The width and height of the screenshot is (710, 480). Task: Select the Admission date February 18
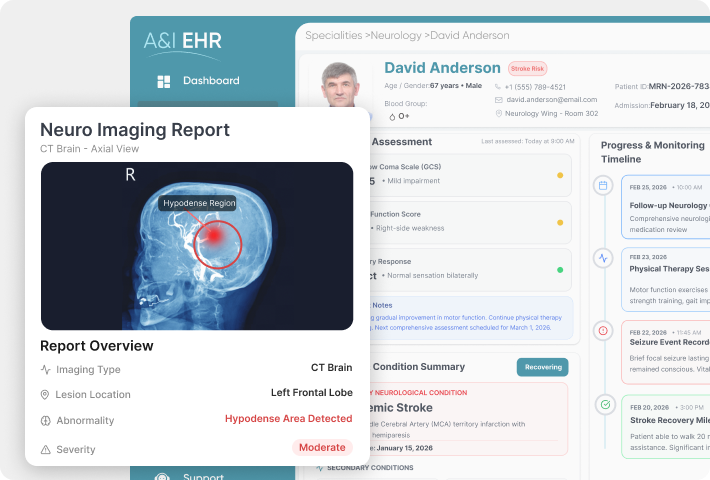tap(680, 105)
